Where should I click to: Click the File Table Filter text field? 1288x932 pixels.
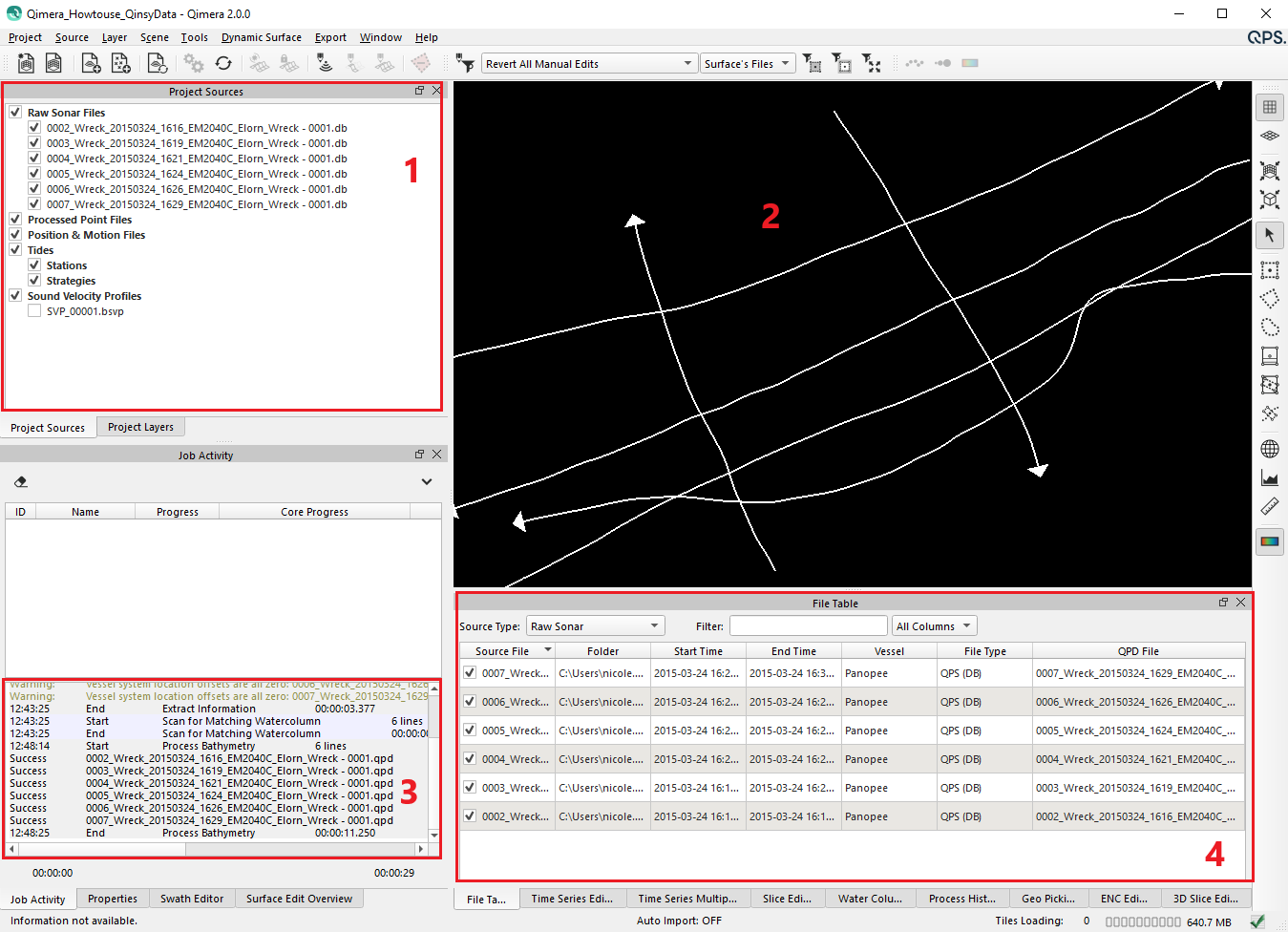[x=808, y=626]
